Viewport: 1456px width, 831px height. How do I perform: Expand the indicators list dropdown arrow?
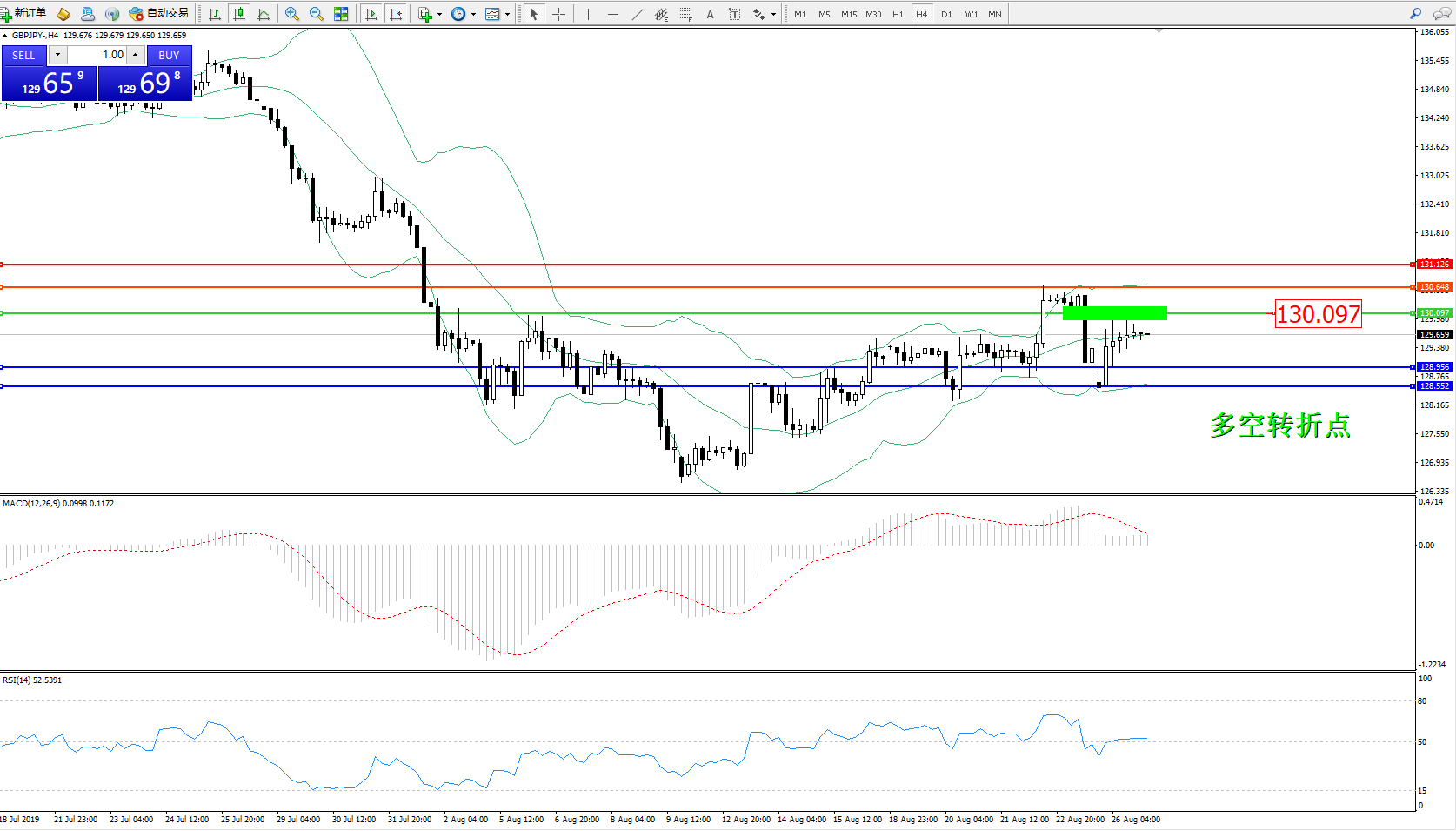click(439, 15)
